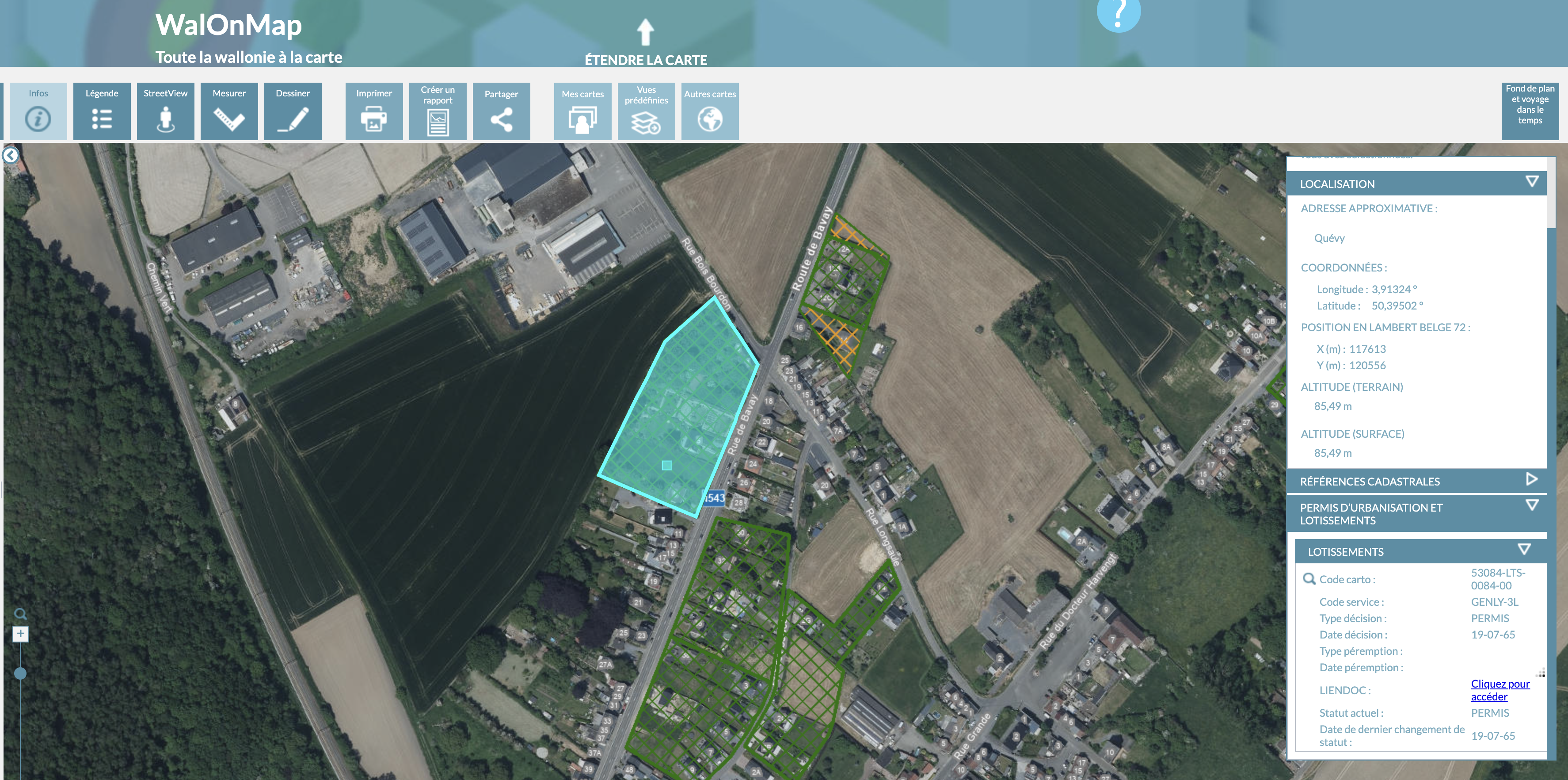Screen dimensions: 1568x780
Task: Open Créer un rapport tool
Action: (x=438, y=111)
